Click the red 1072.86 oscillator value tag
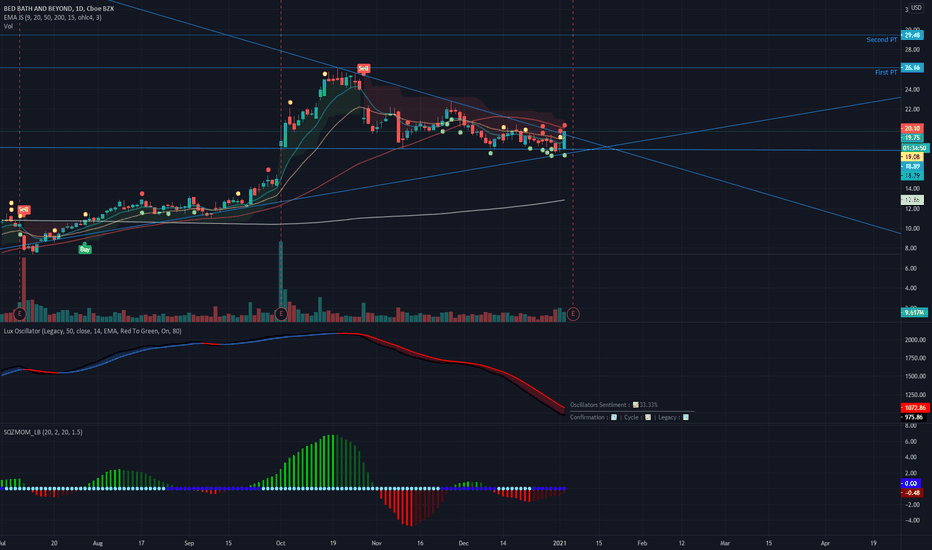The width and height of the screenshot is (932, 550). coord(915,408)
